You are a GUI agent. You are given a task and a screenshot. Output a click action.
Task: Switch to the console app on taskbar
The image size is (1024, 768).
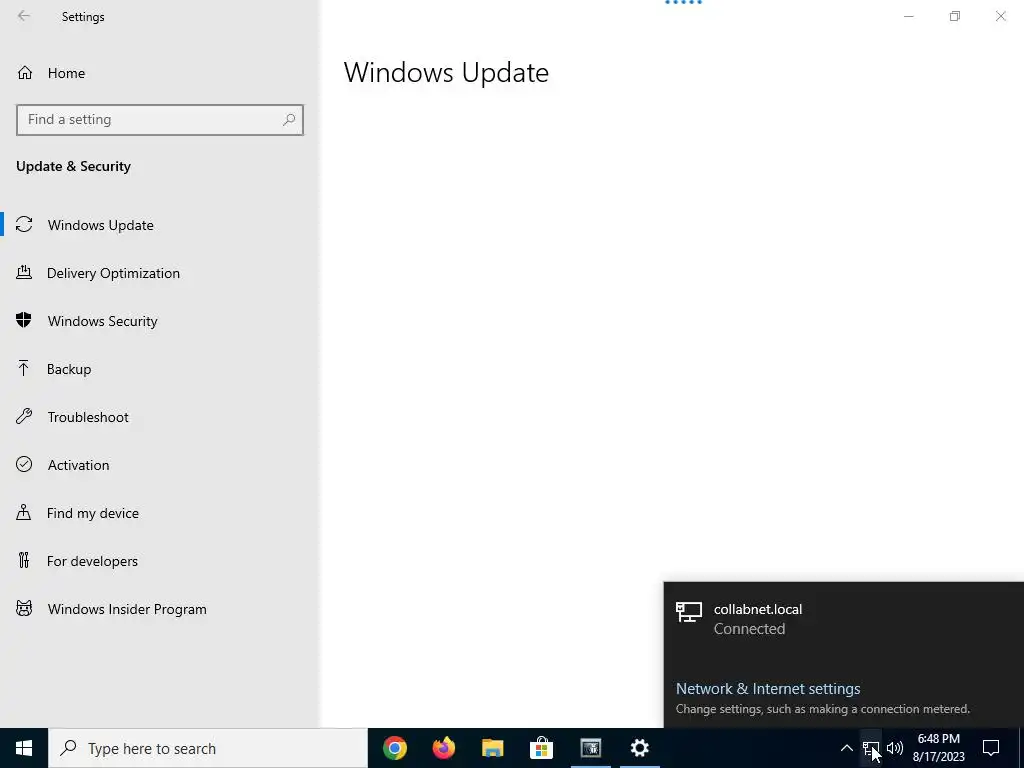[590, 748]
